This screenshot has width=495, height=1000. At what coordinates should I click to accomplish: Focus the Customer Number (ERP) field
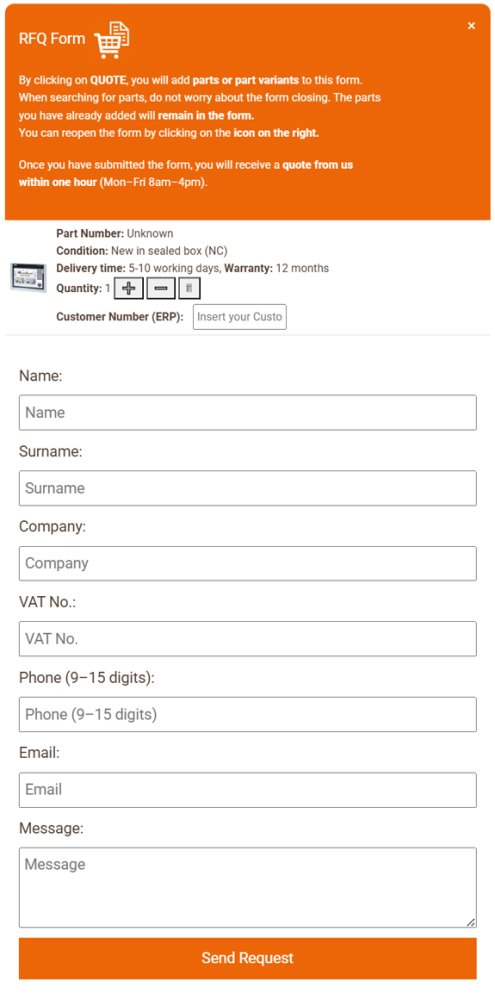[240, 317]
